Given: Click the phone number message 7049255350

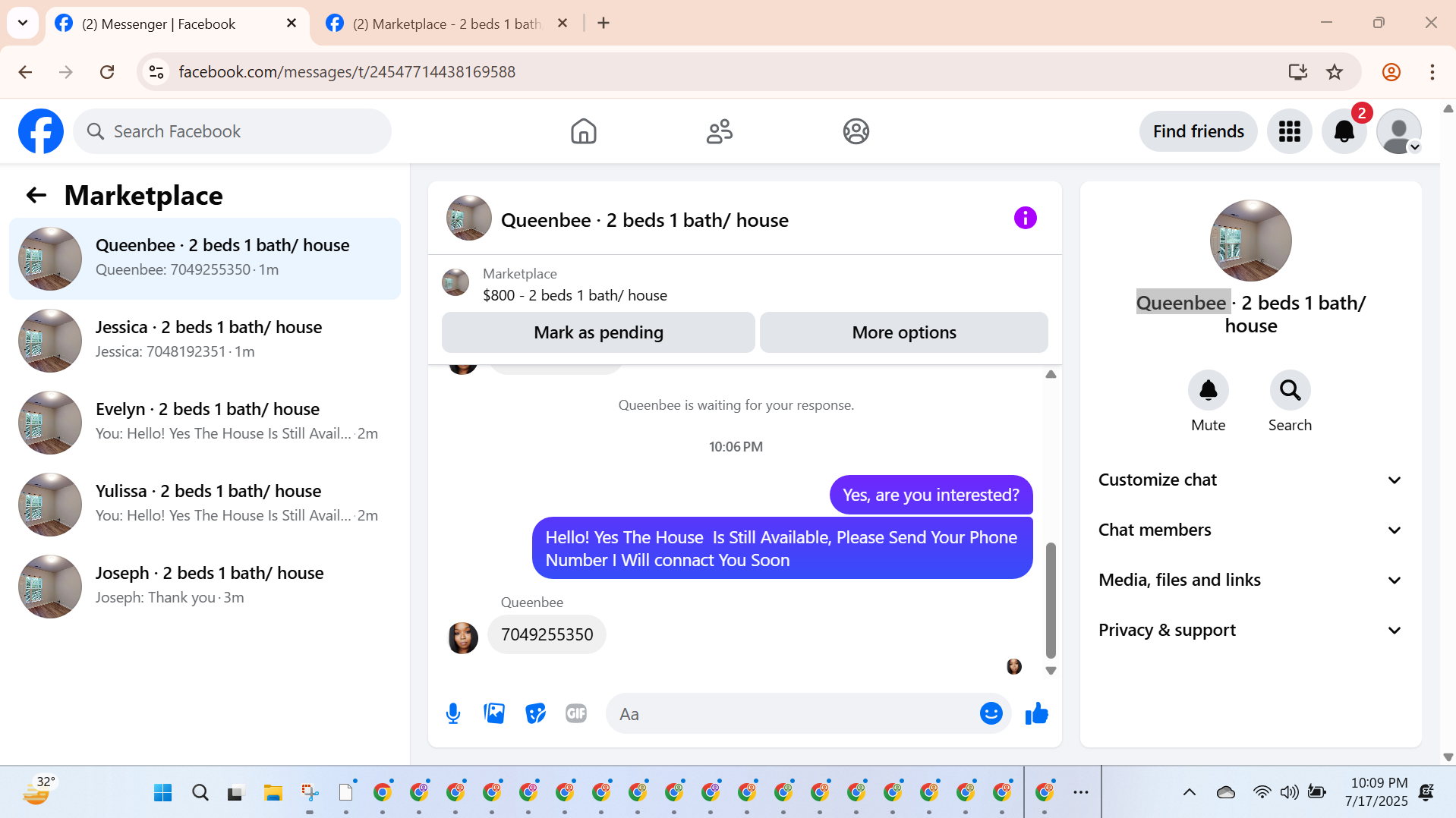Looking at the screenshot, I should pyautogui.click(x=547, y=634).
